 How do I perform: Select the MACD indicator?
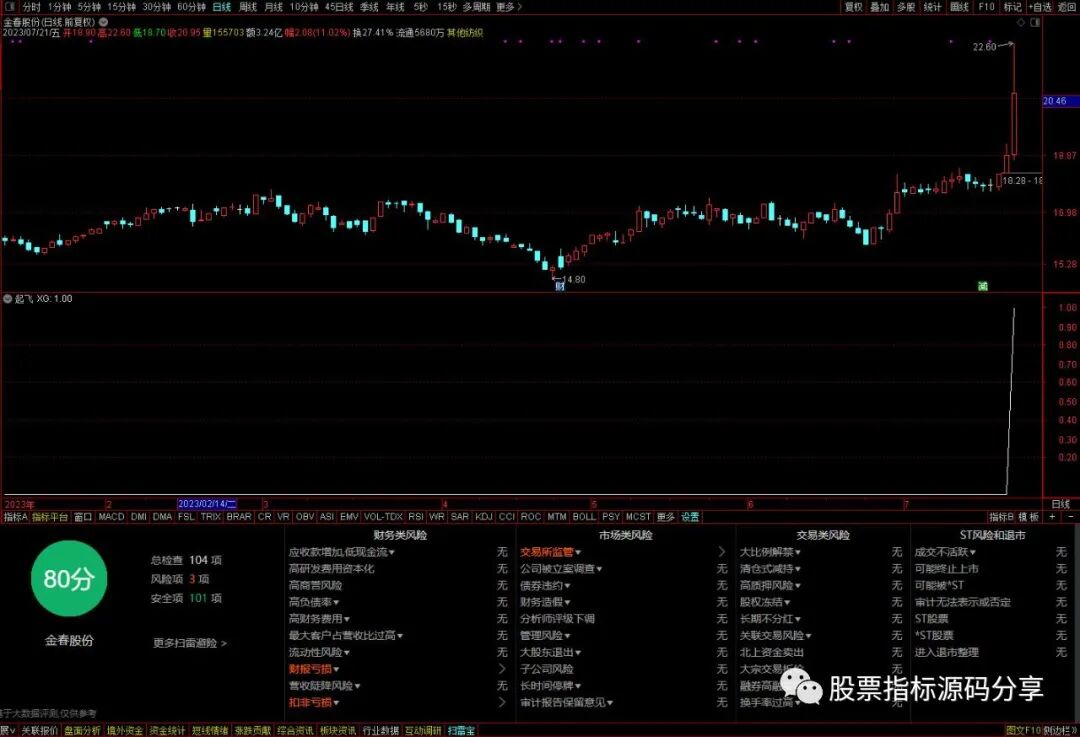(x=111, y=517)
